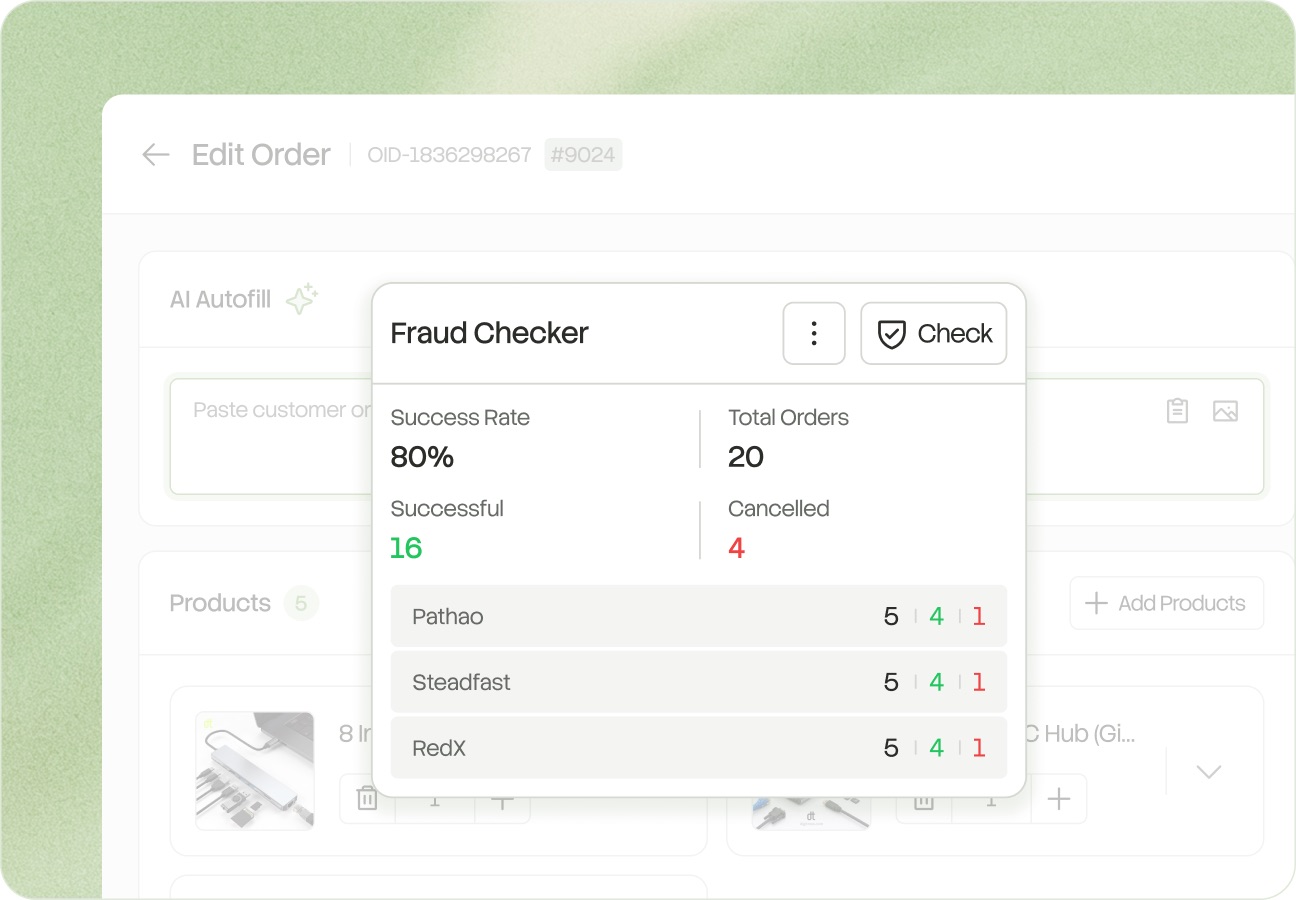Open the three-dot menu in Fraud Checker

[x=814, y=333]
